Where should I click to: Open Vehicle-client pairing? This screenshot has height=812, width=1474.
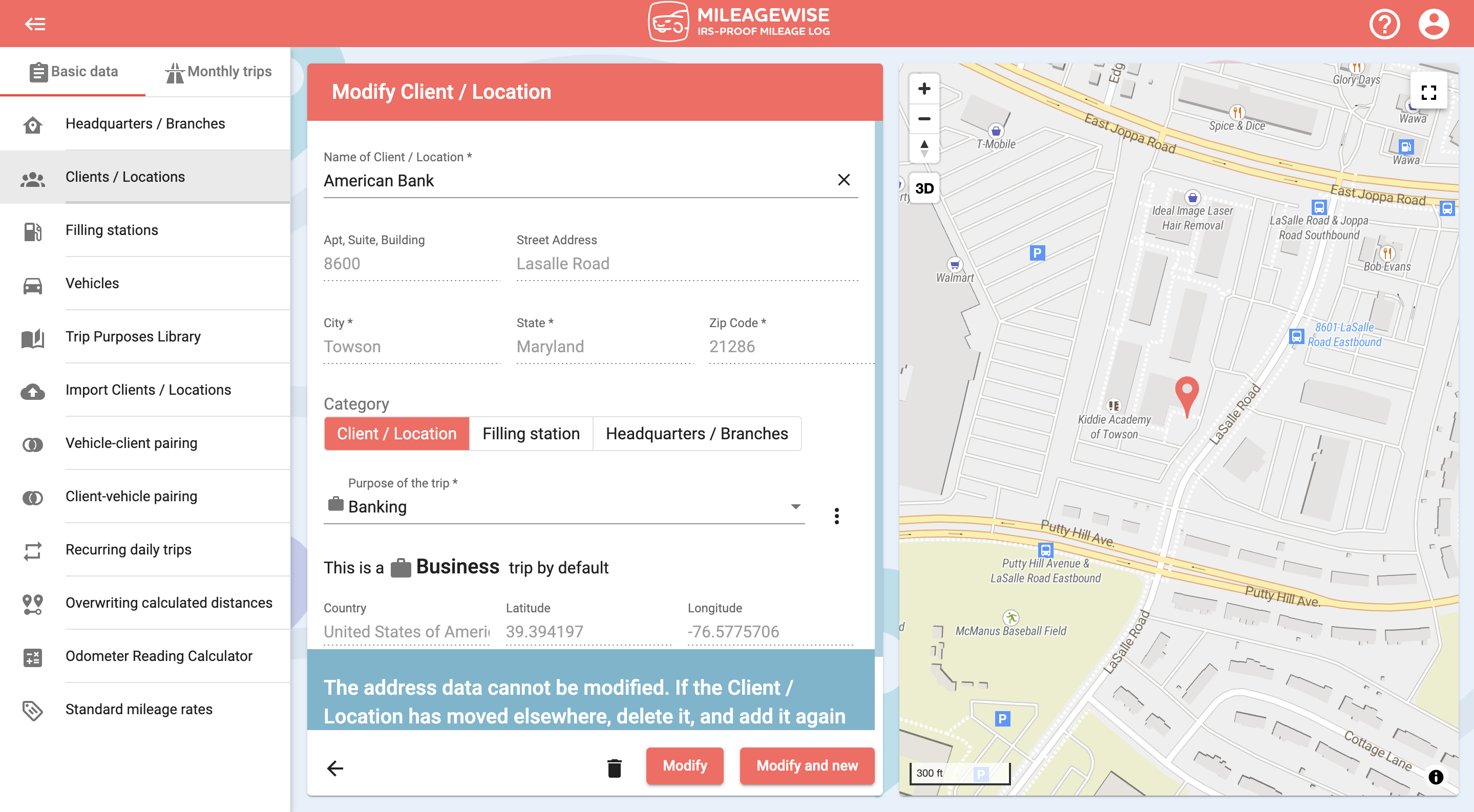[145, 442]
